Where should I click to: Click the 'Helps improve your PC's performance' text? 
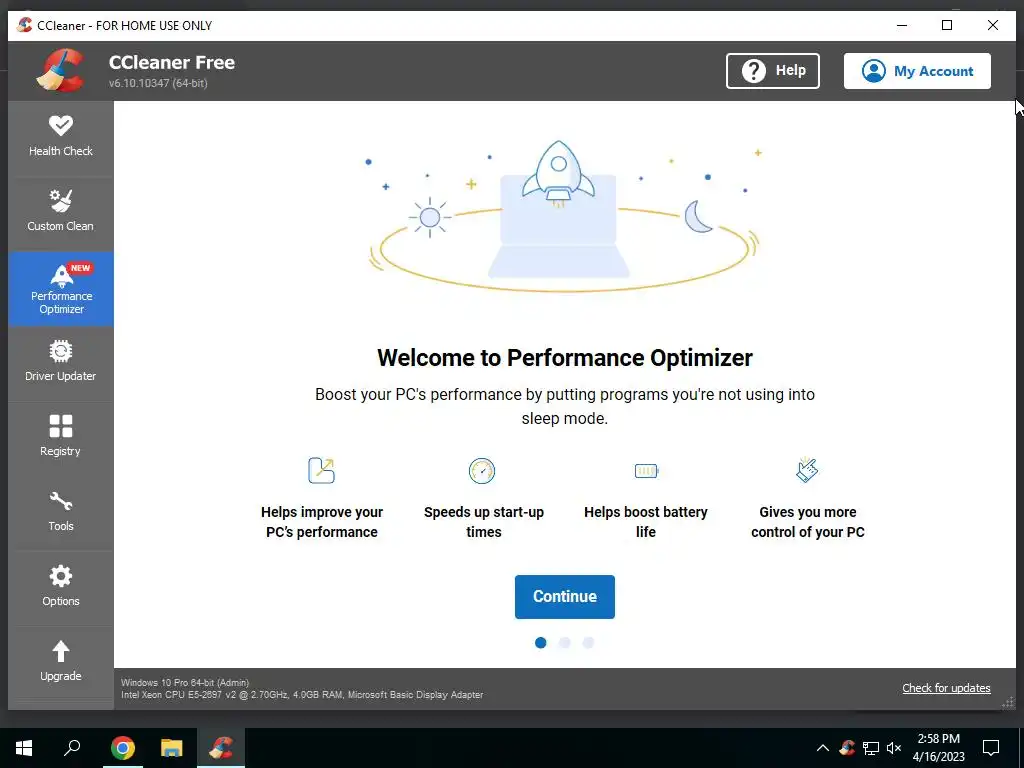pos(322,522)
